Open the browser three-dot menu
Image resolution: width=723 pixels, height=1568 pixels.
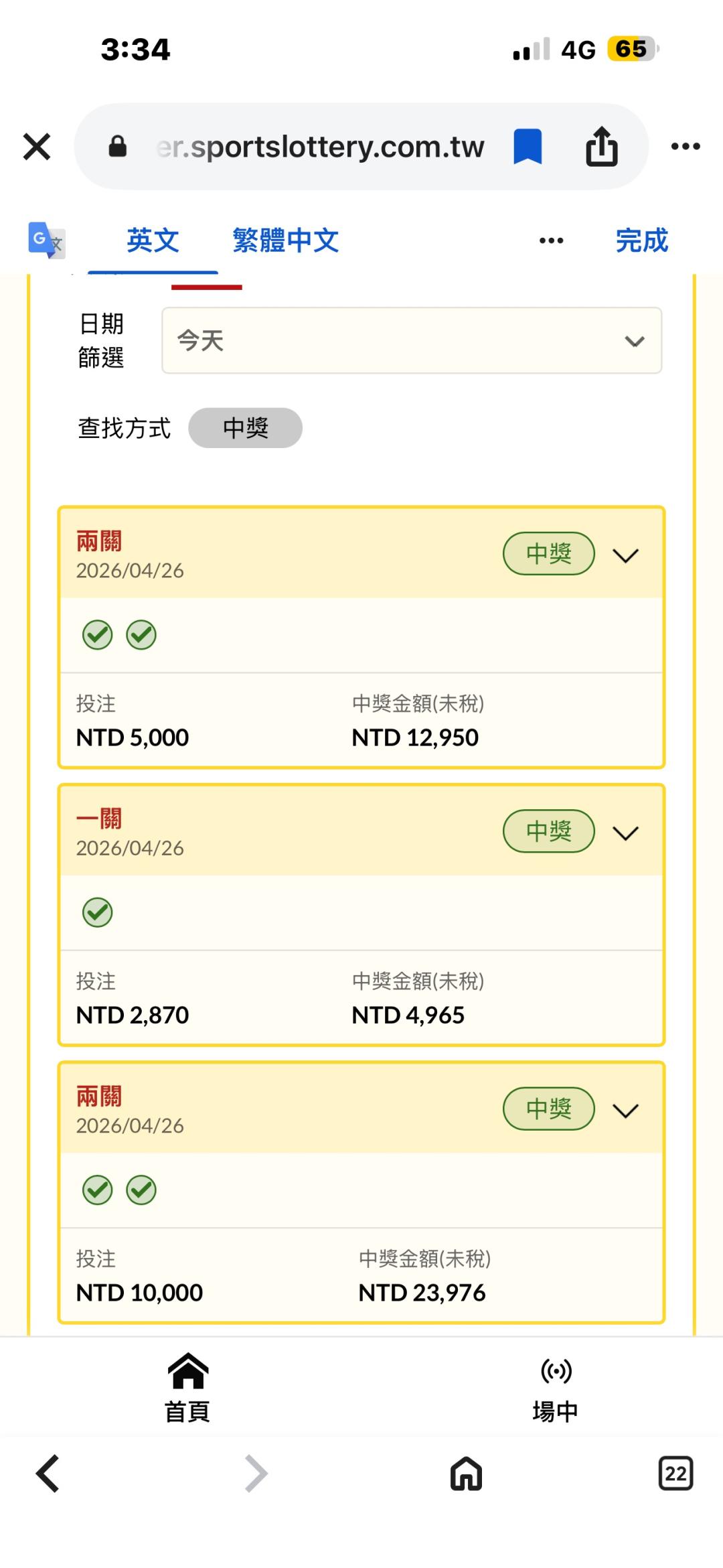(686, 147)
